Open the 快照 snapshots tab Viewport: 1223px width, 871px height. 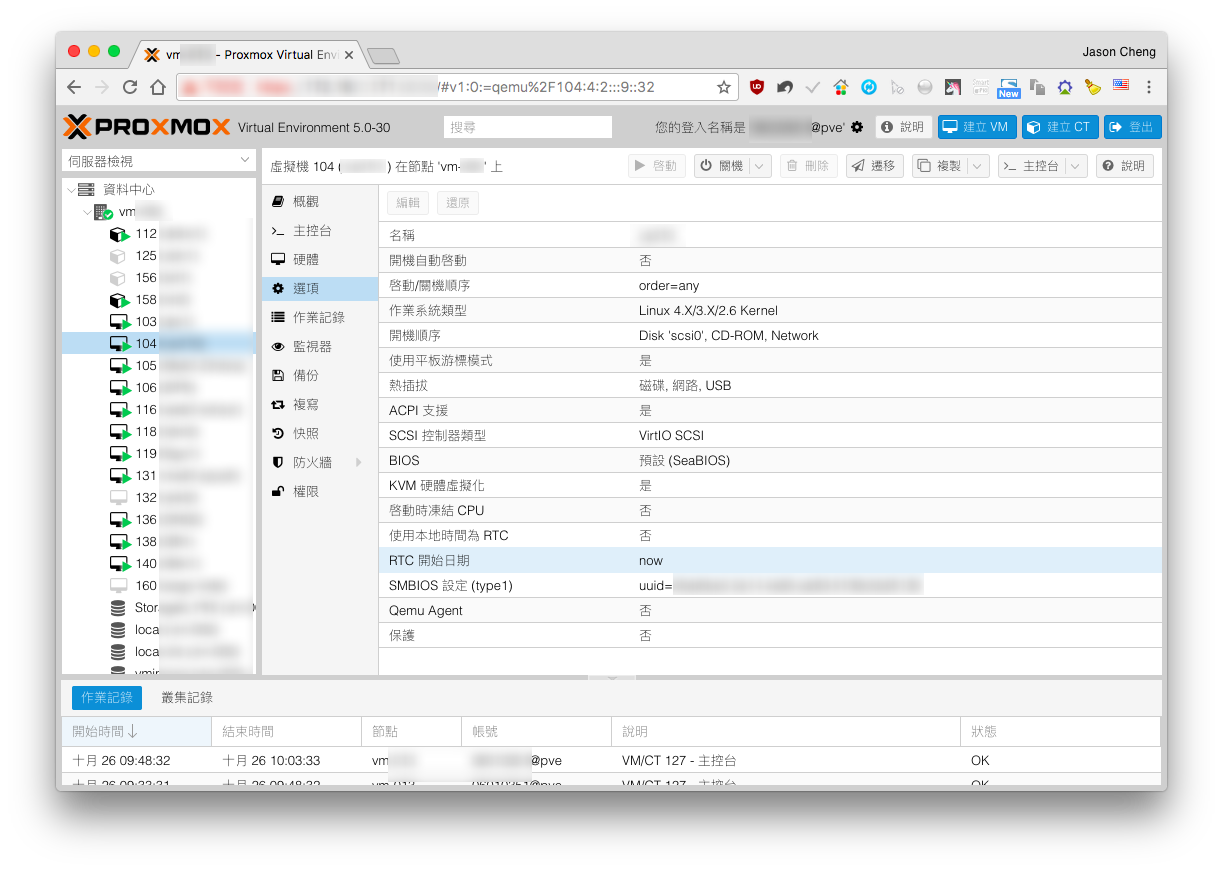pyautogui.click(x=320, y=433)
